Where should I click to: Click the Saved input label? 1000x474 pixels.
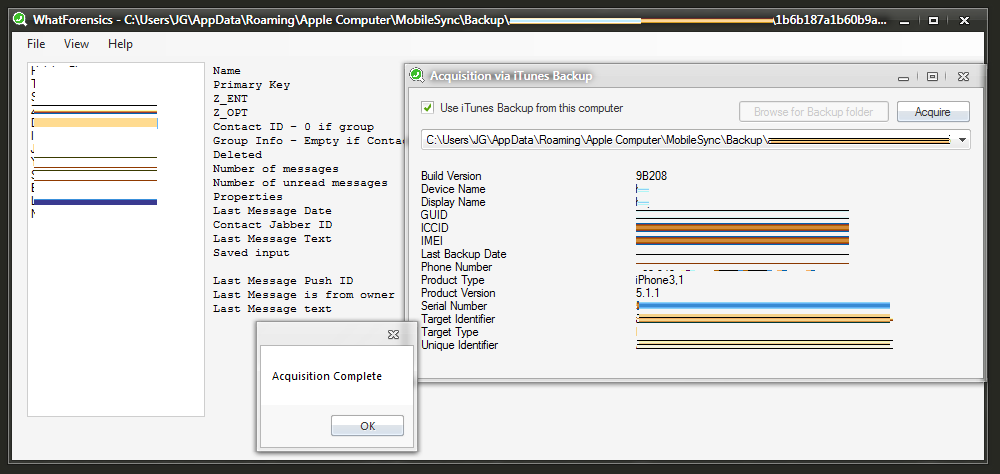click(251, 253)
